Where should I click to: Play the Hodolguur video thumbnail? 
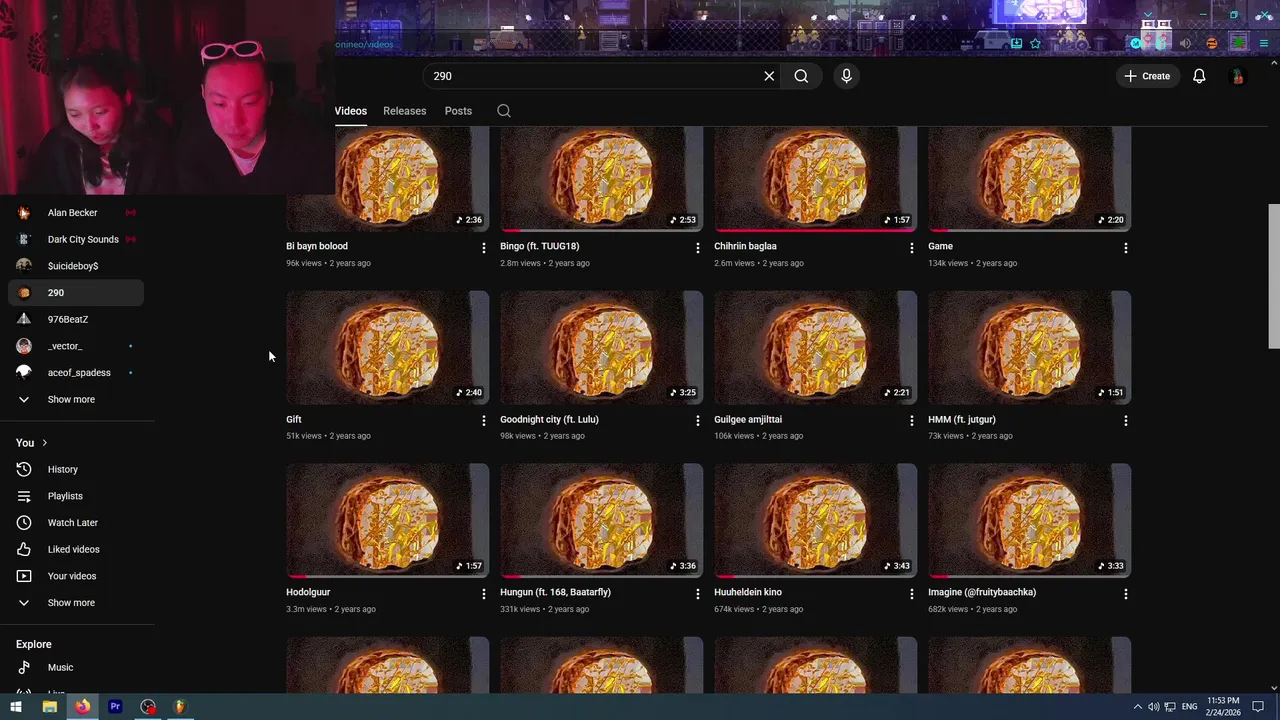pyautogui.click(x=388, y=521)
